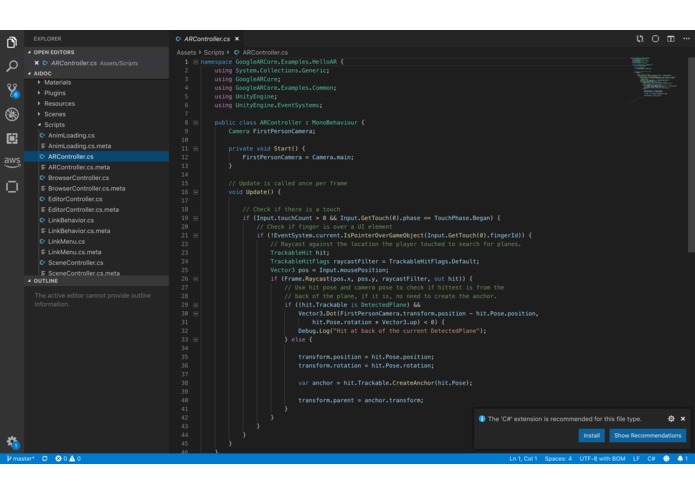Open the Search view in activity bar
Screen dimensions: 695x494
click(12, 66)
